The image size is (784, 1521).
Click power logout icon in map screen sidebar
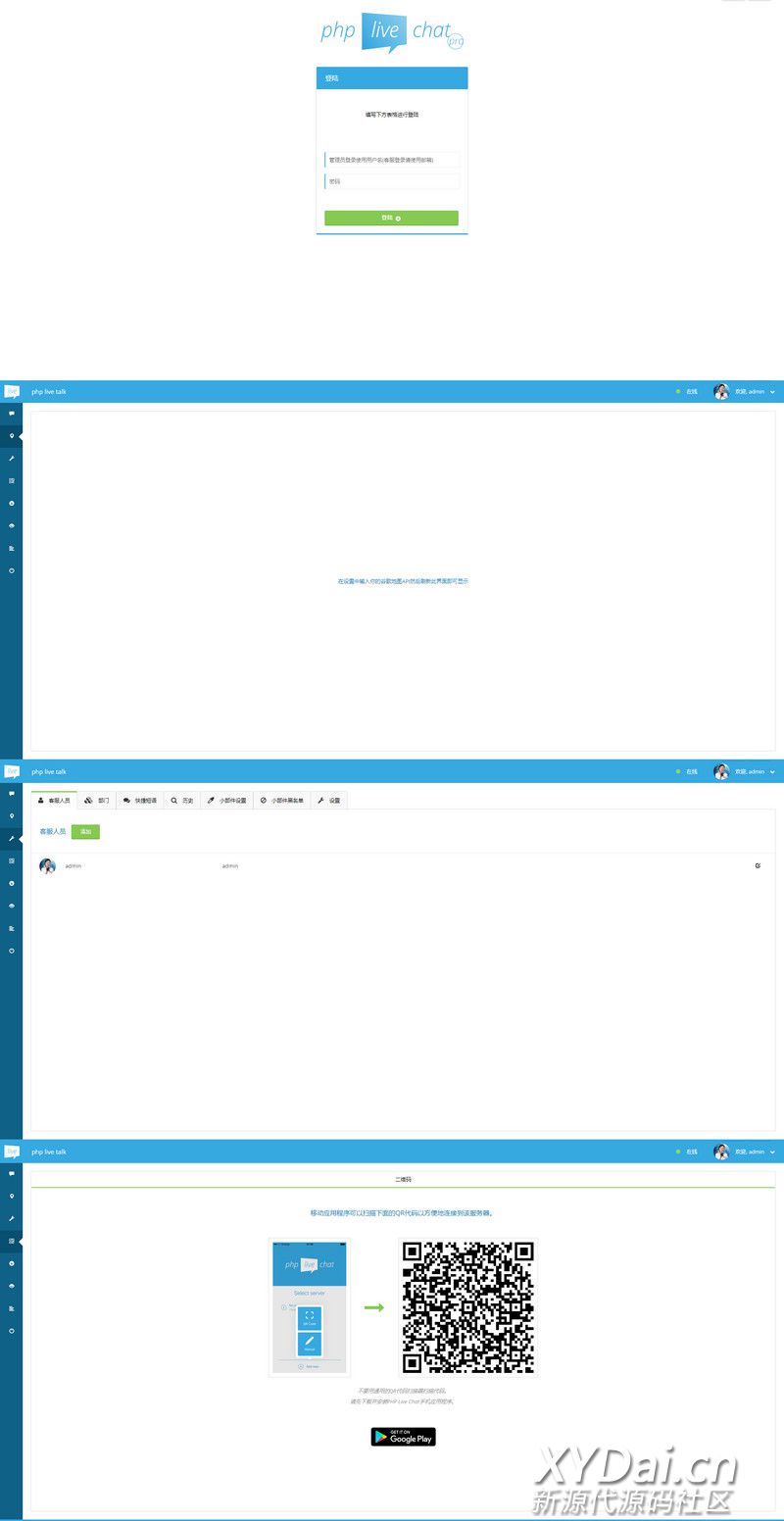12,570
